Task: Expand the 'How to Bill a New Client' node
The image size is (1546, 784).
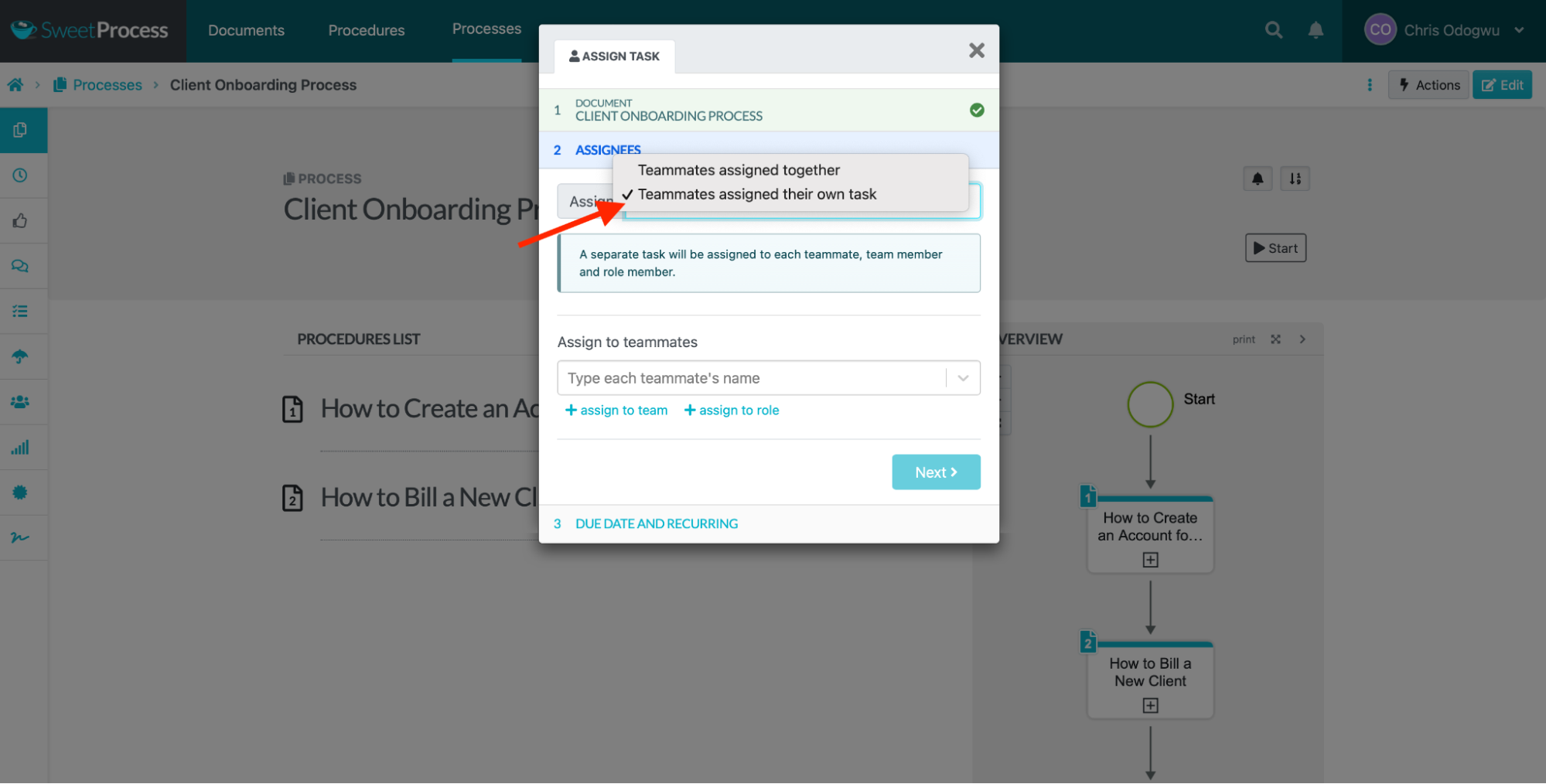Action: click(x=1150, y=705)
